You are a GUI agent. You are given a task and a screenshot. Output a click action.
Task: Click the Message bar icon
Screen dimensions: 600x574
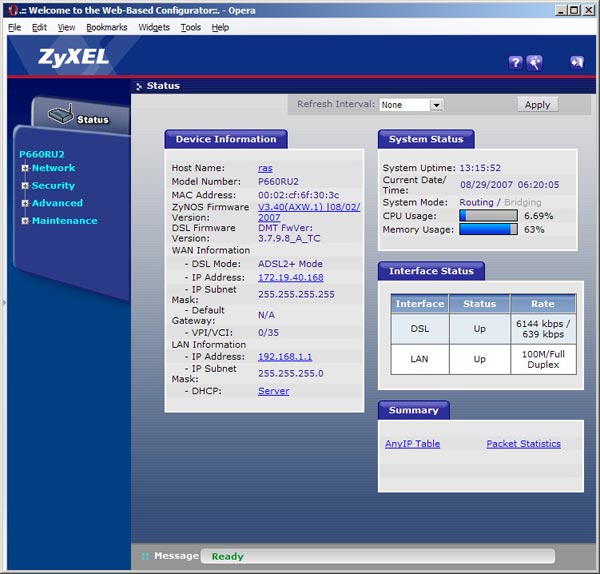point(145,556)
